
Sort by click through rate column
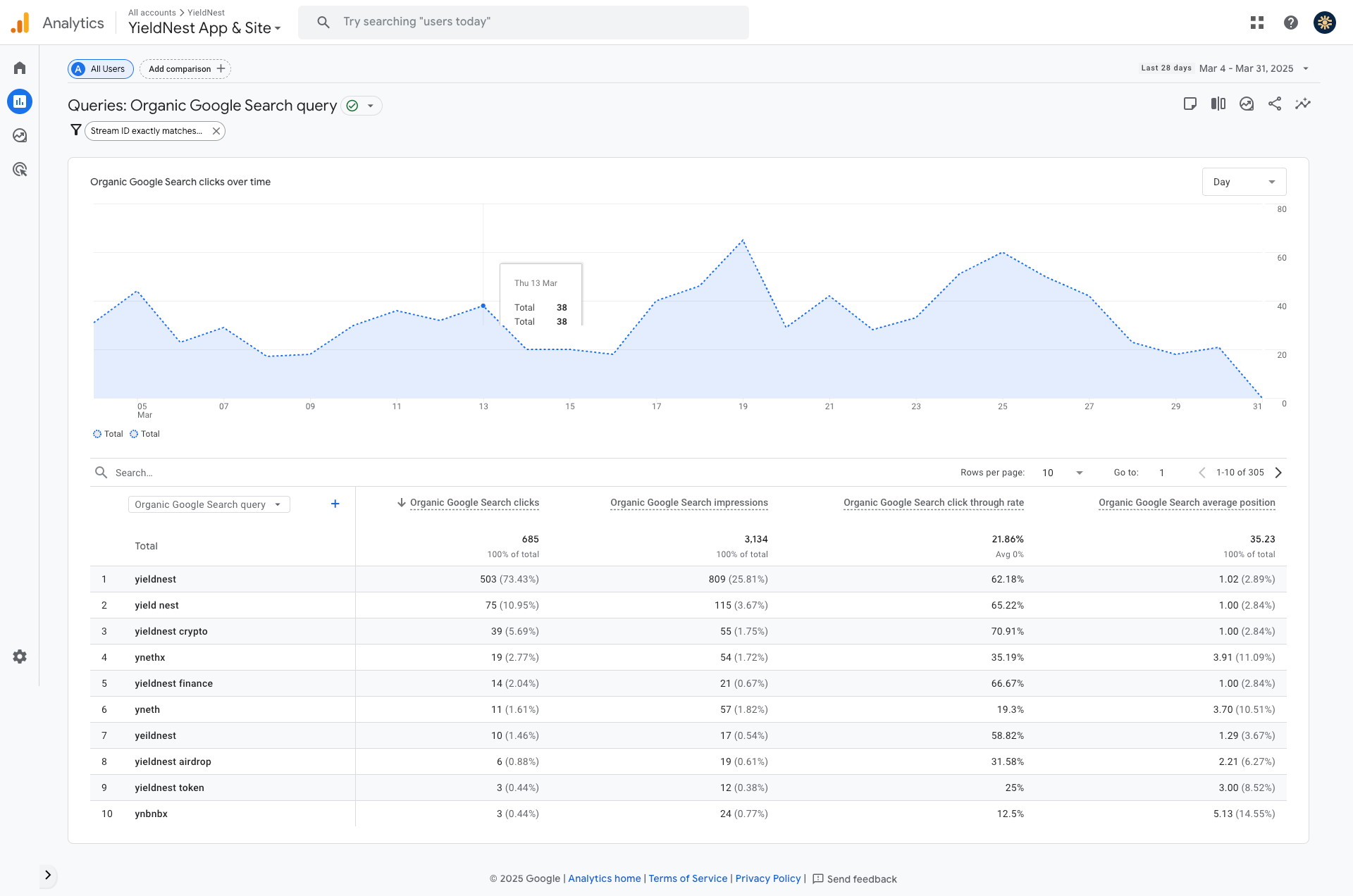[934, 502]
